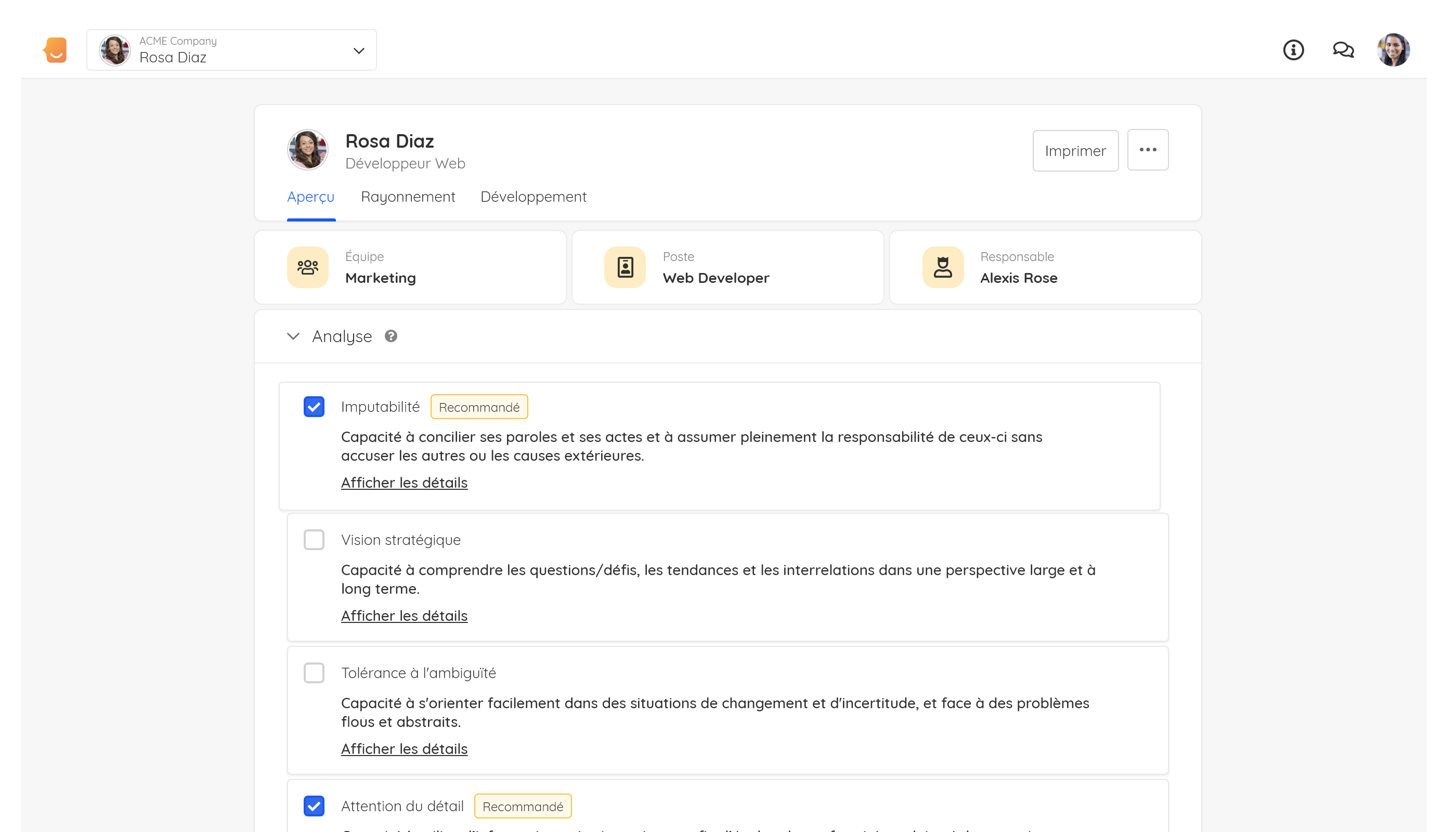The height and width of the screenshot is (832, 1456).
Task: Click the Rosa Diaz name heading
Action: [x=389, y=141]
